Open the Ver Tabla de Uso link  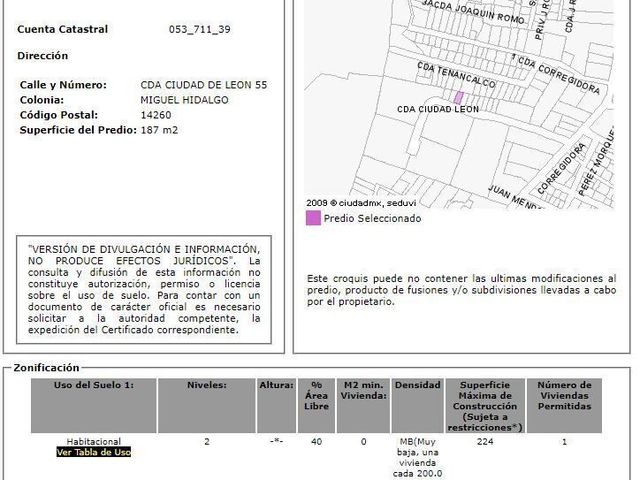(93, 452)
